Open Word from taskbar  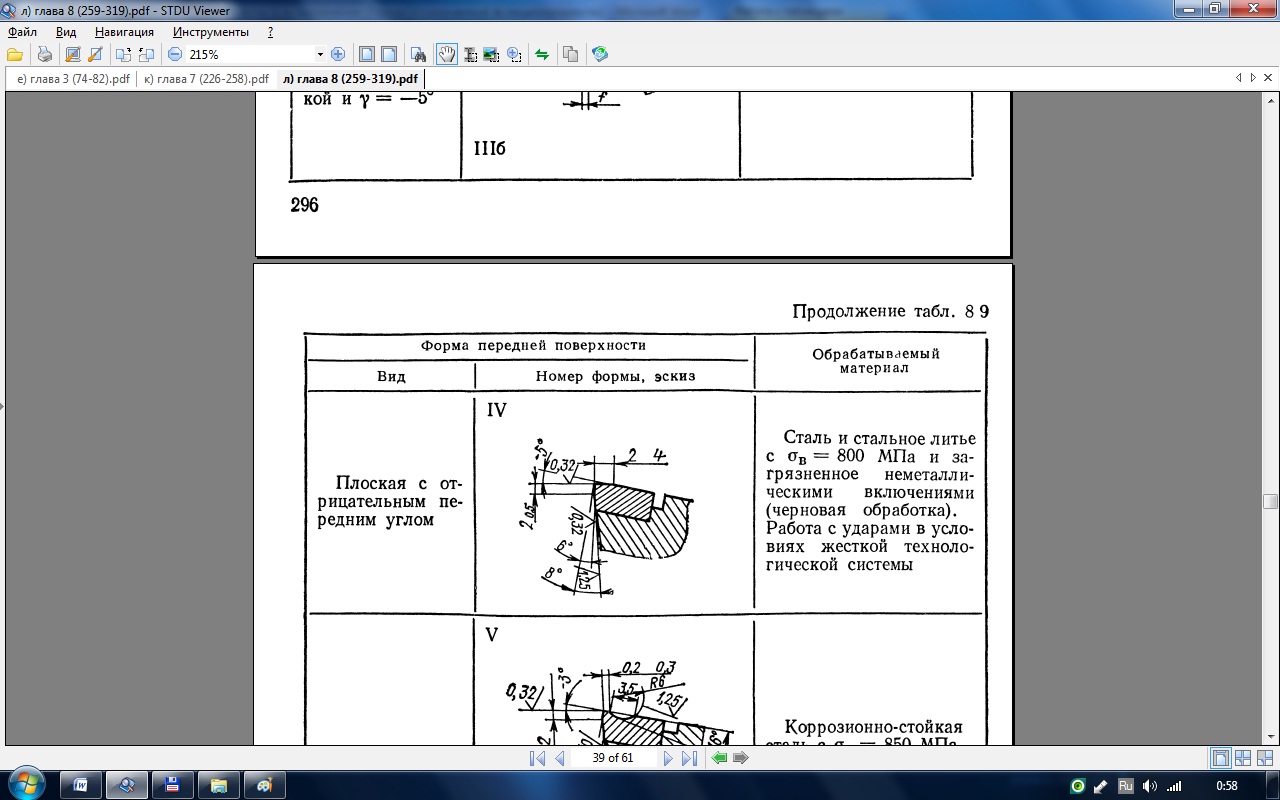80,785
